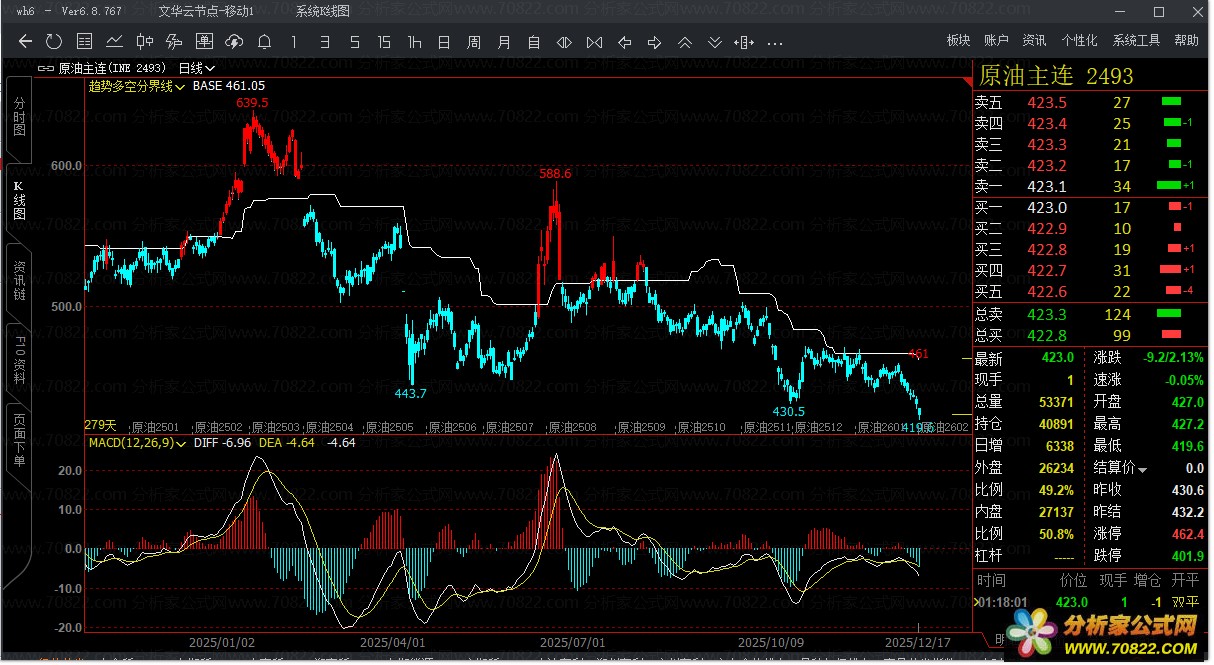Open the quote list icon in the toolbar

click(x=84, y=42)
